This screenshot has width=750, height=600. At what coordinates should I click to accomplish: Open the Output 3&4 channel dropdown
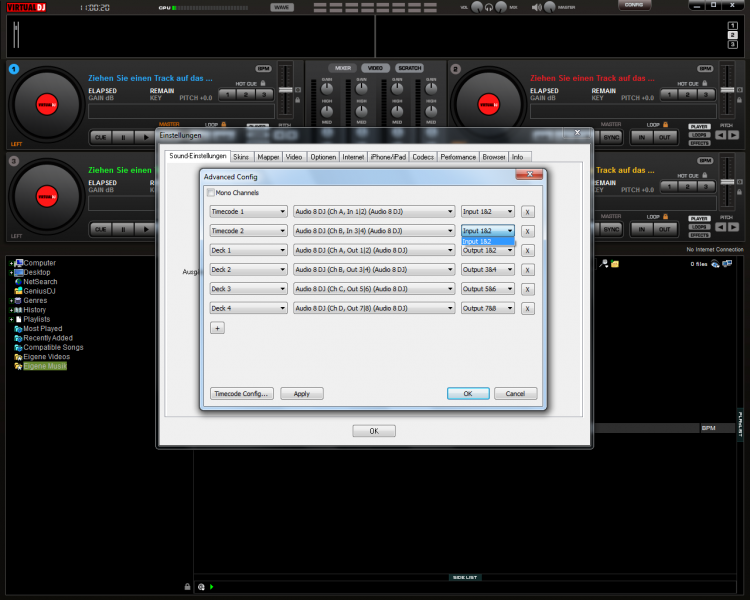pos(488,270)
